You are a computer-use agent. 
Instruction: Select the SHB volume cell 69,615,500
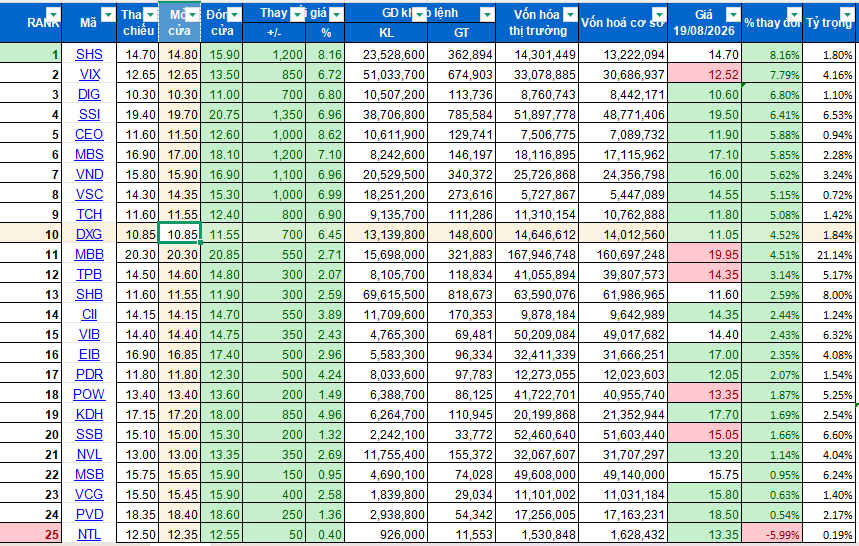(386, 295)
